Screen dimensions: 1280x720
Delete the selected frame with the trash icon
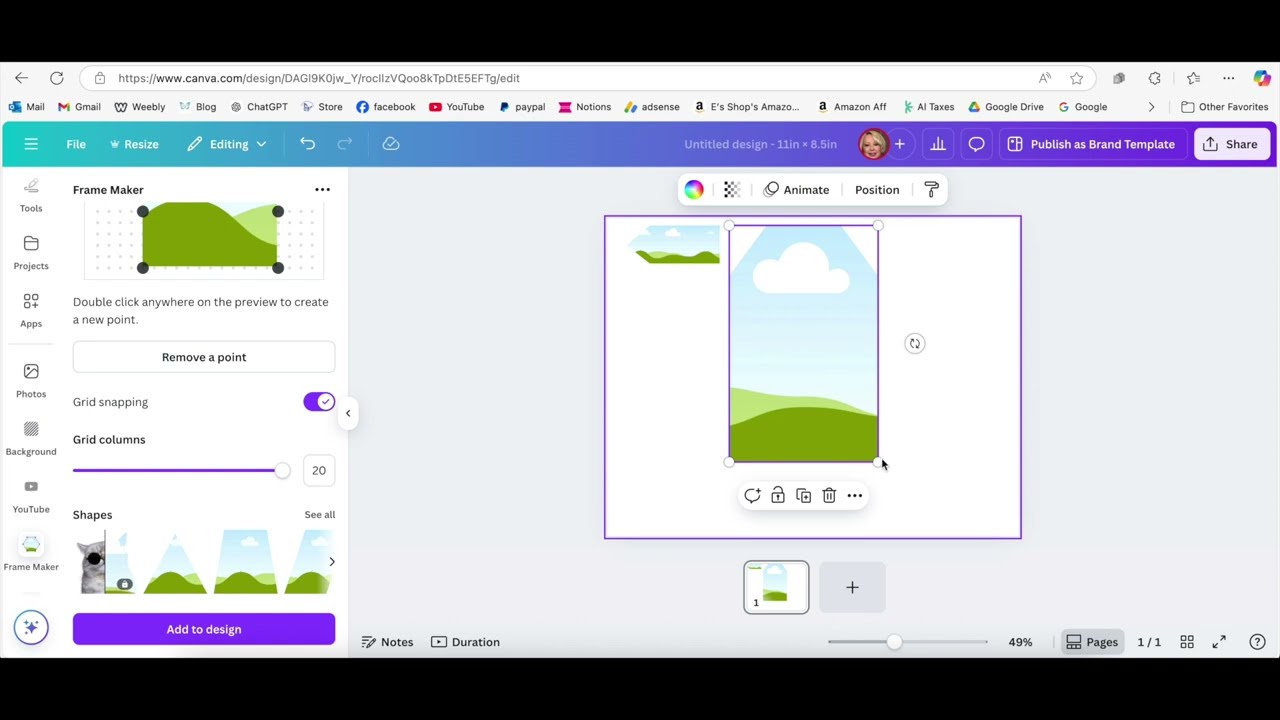click(829, 496)
